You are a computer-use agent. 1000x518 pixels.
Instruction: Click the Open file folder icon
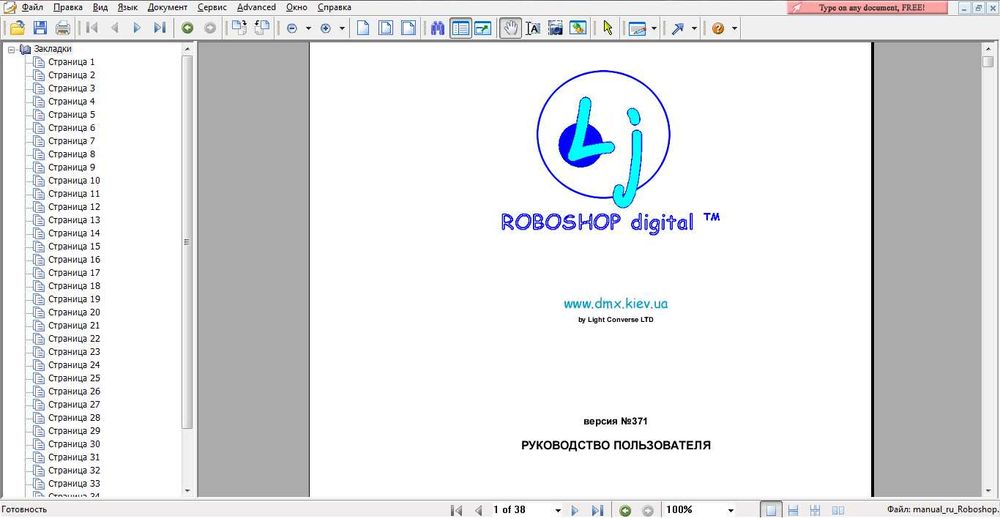tap(17, 28)
